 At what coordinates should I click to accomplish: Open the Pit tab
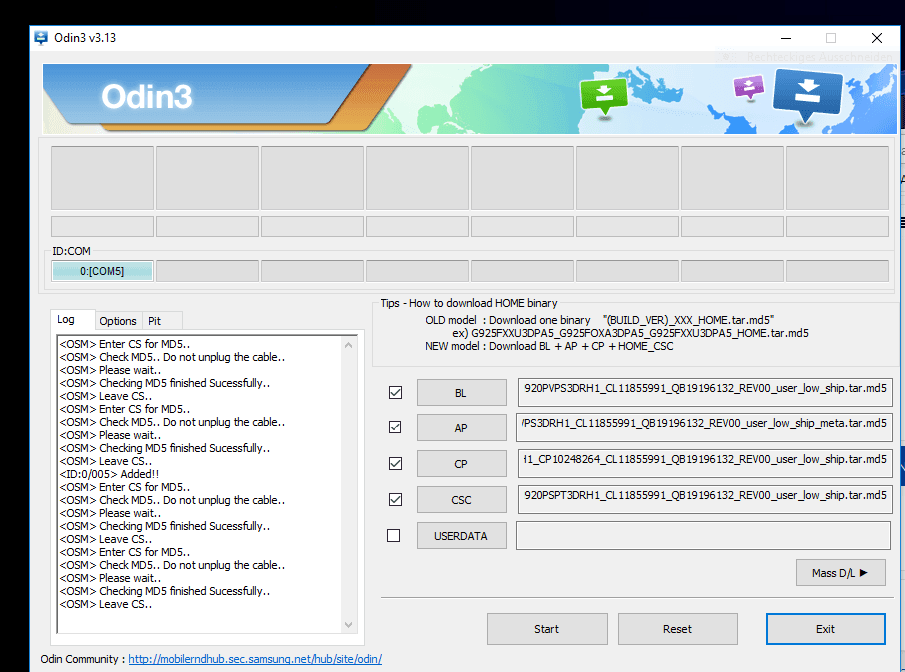155,321
